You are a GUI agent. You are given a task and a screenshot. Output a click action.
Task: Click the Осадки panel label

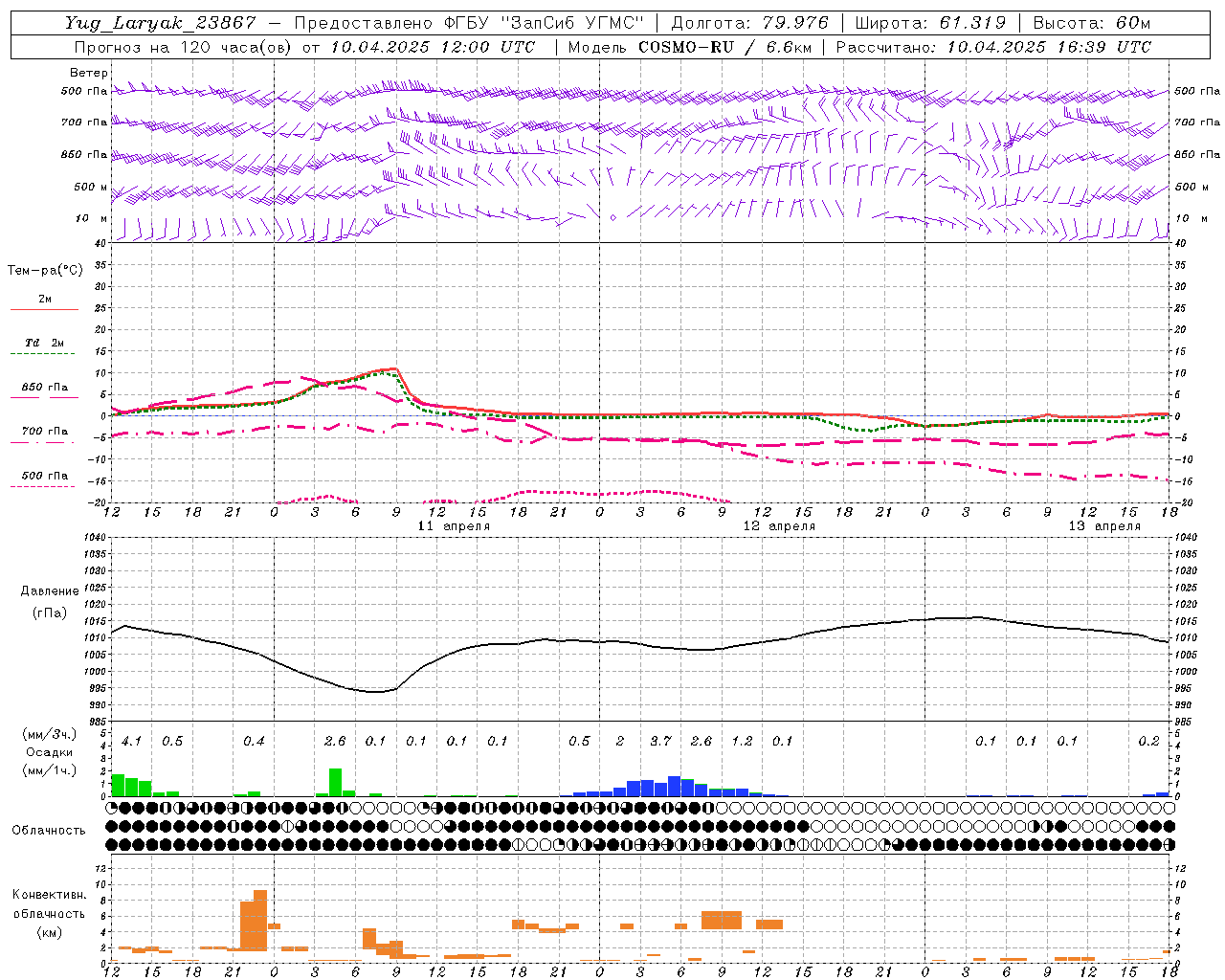[50, 752]
